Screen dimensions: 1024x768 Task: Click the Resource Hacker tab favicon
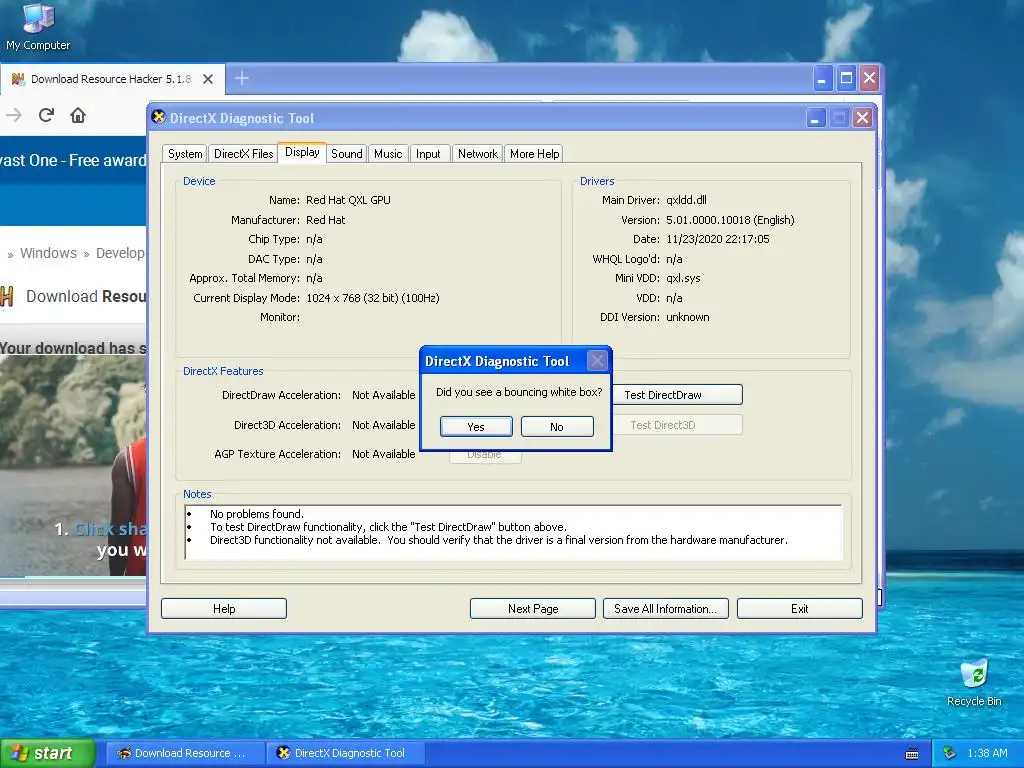coord(18,79)
